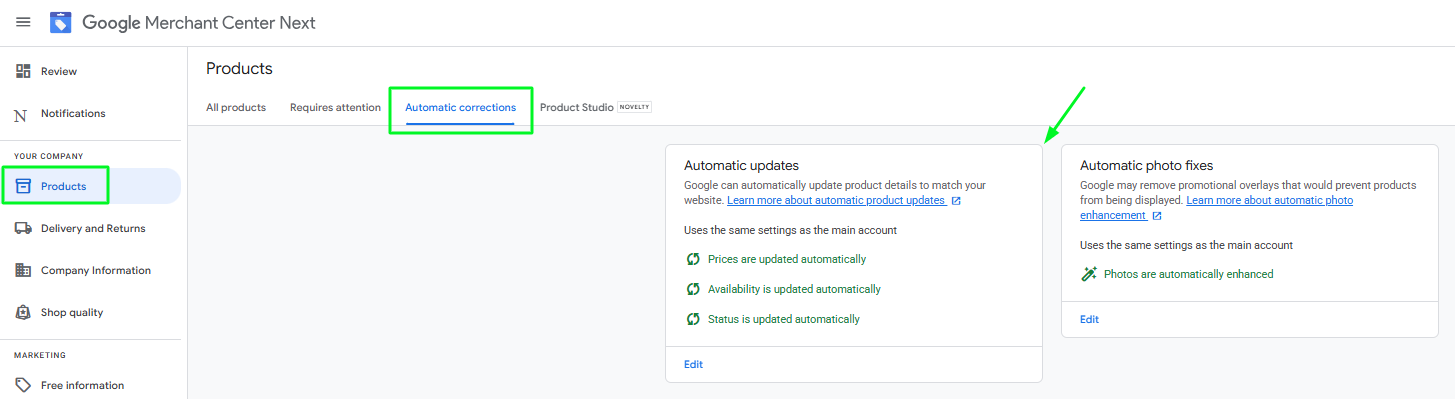Click the sync icon beside Prices updated
The width and height of the screenshot is (1455, 399).
tap(693, 259)
